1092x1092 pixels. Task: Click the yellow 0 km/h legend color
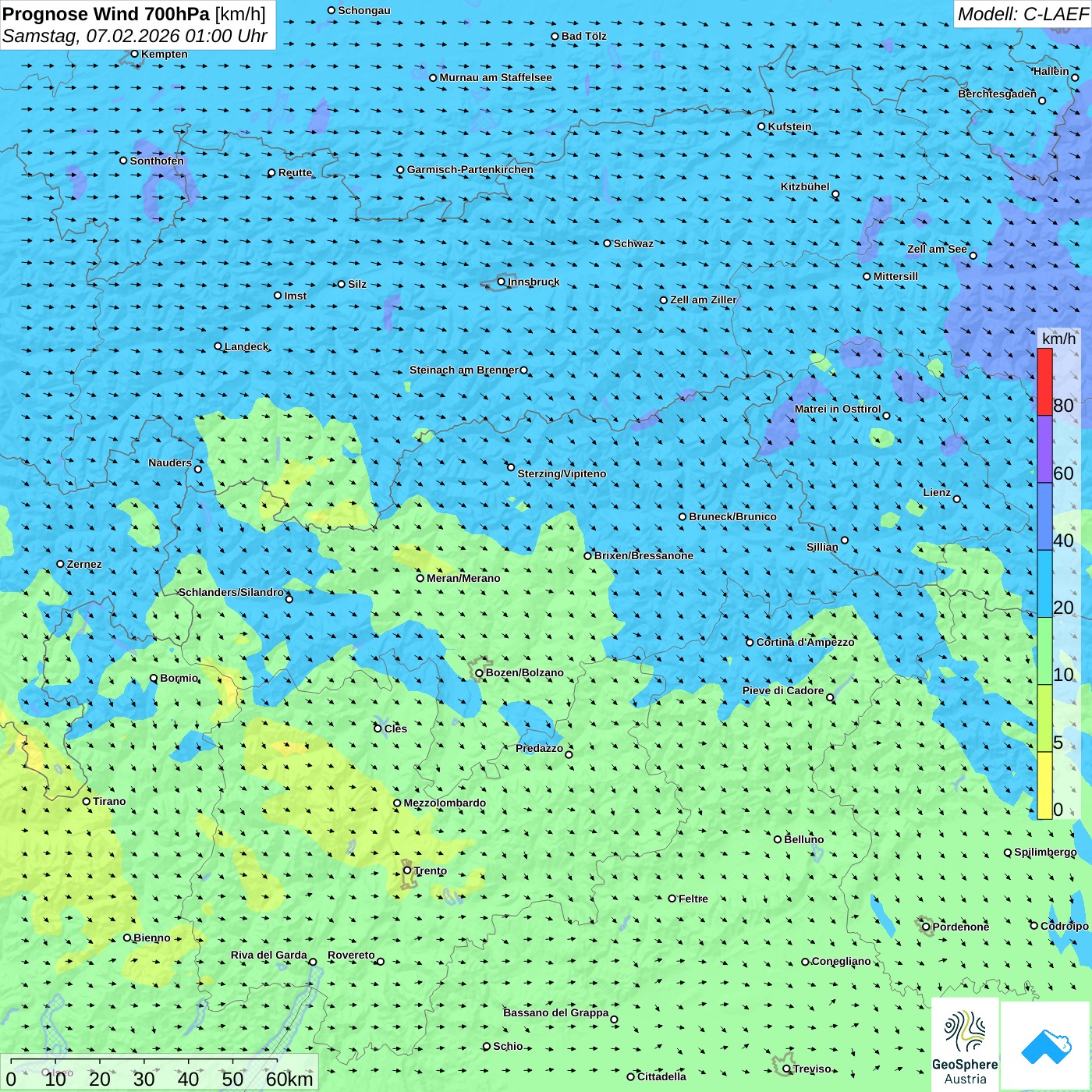(x=1044, y=785)
